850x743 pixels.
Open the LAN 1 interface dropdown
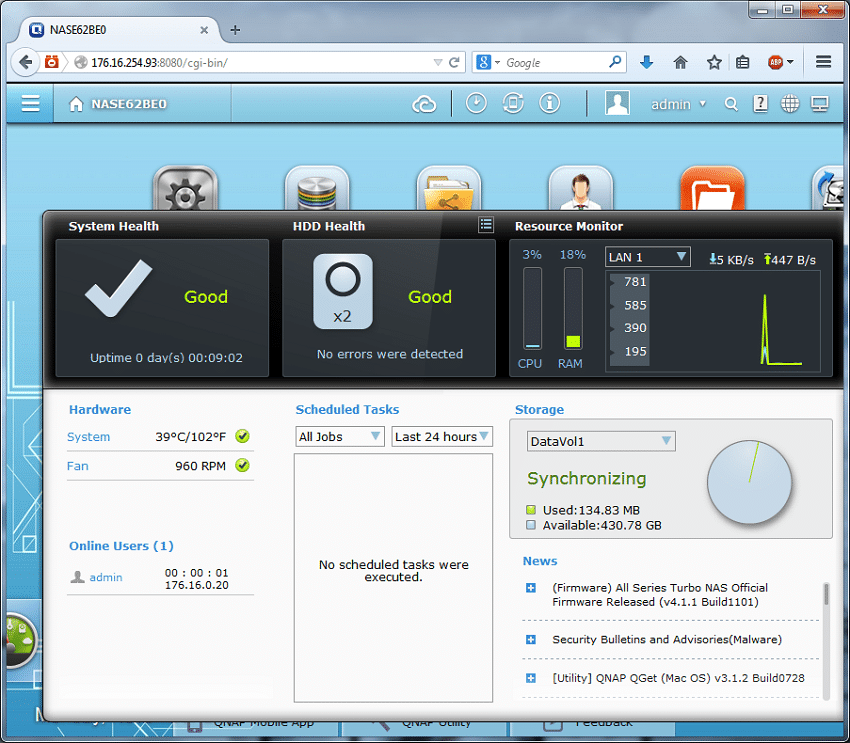[x=647, y=257]
